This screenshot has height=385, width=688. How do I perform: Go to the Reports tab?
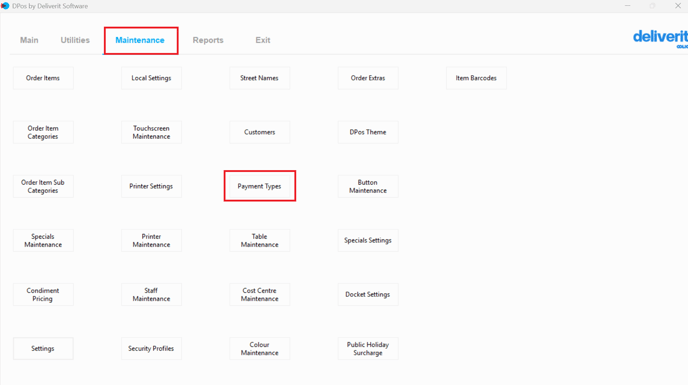pyautogui.click(x=208, y=40)
